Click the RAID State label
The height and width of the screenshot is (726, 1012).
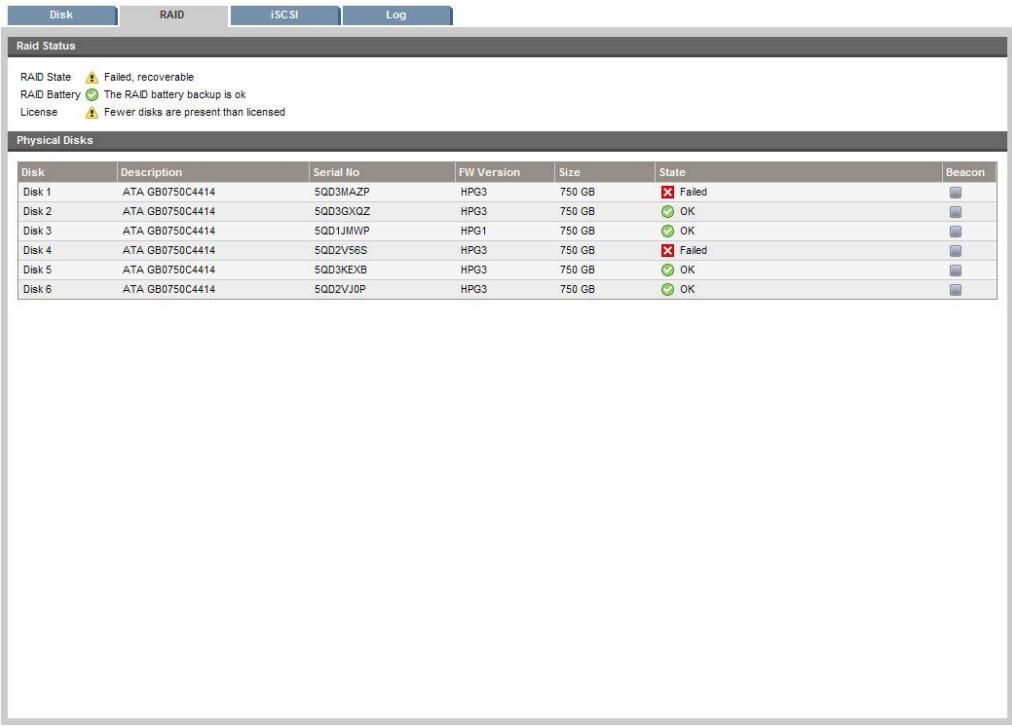pyautogui.click(x=46, y=77)
